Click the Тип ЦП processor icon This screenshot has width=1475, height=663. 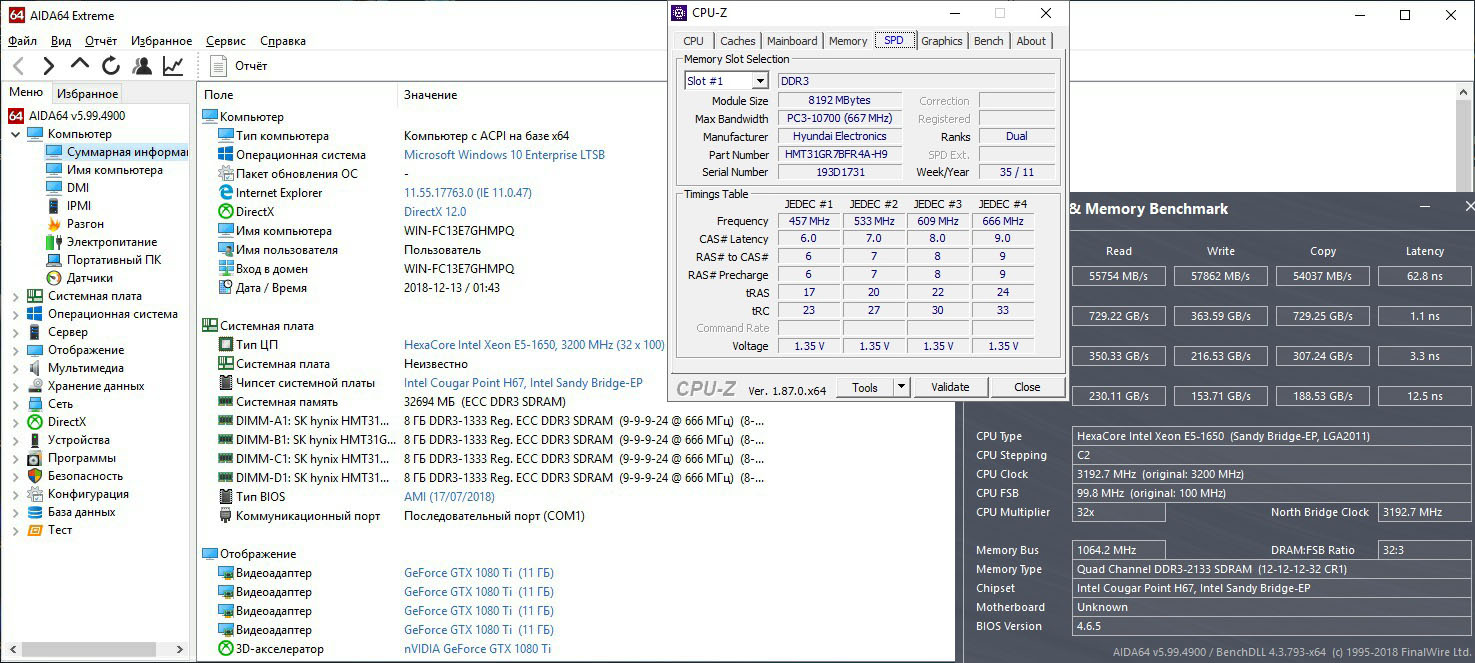coord(226,345)
